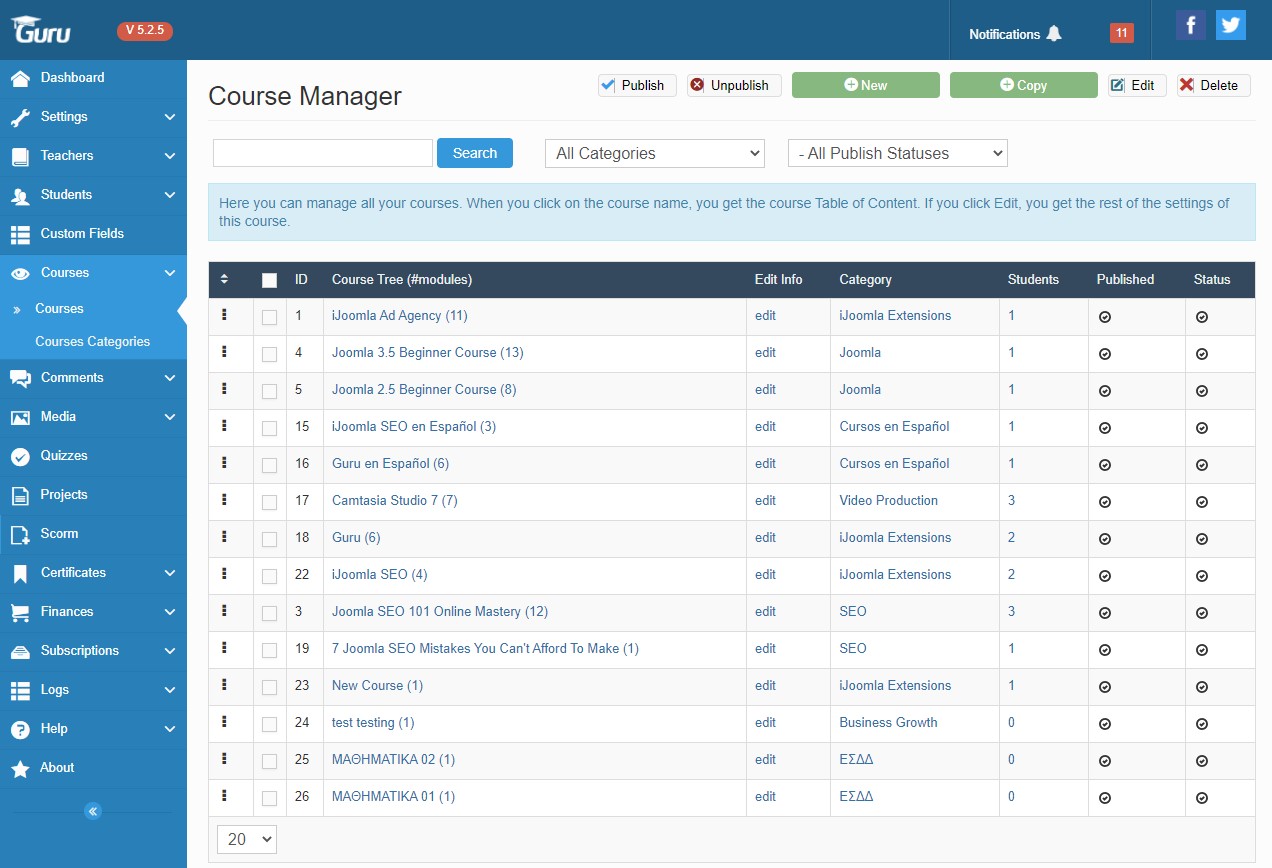The height and width of the screenshot is (868, 1272).
Task: Click the sort order arrows in table header
Action: point(224,279)
